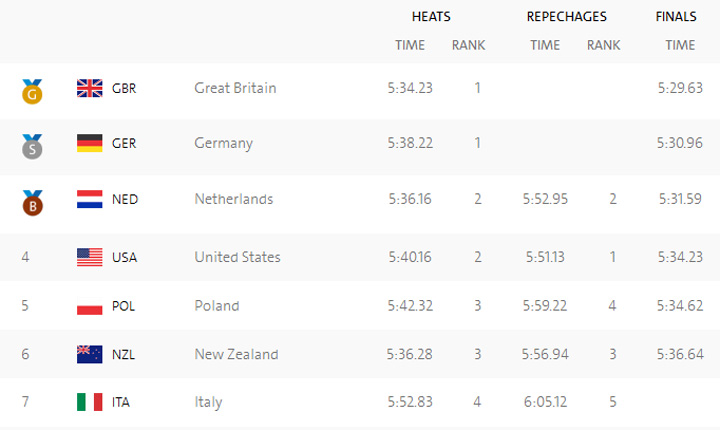Click Great Britain's final time 5:29.63
The width and height of the screenshot is (720, 430).
click(680, 88)
